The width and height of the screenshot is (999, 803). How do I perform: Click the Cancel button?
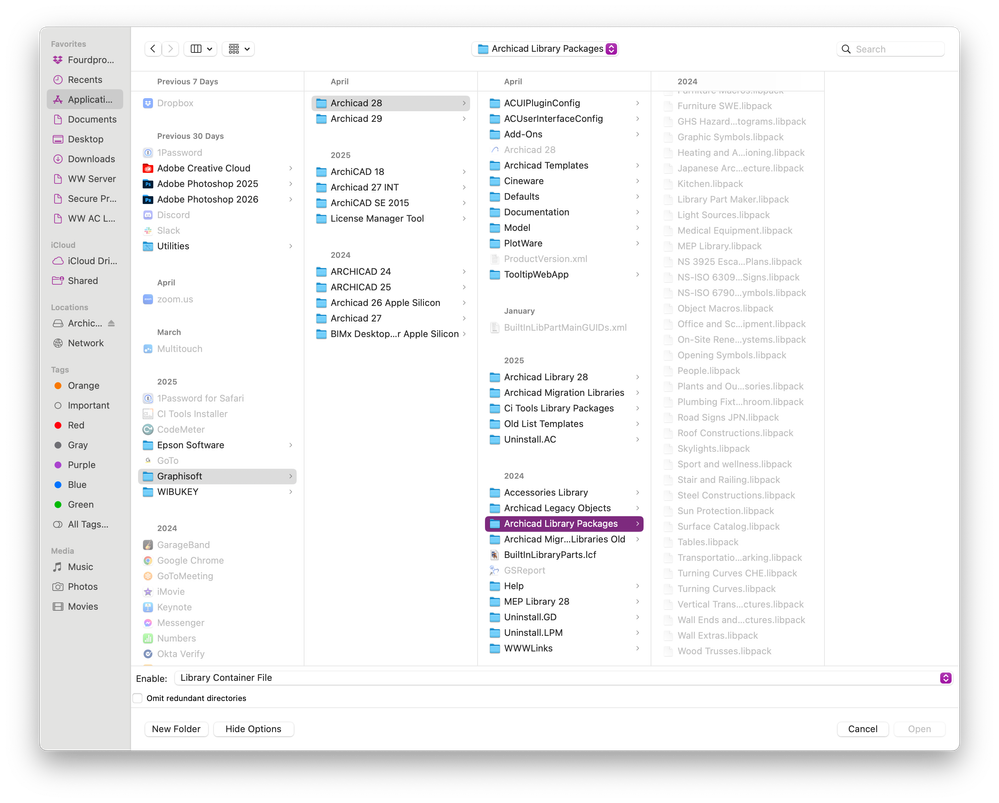[x=863, y=729]
